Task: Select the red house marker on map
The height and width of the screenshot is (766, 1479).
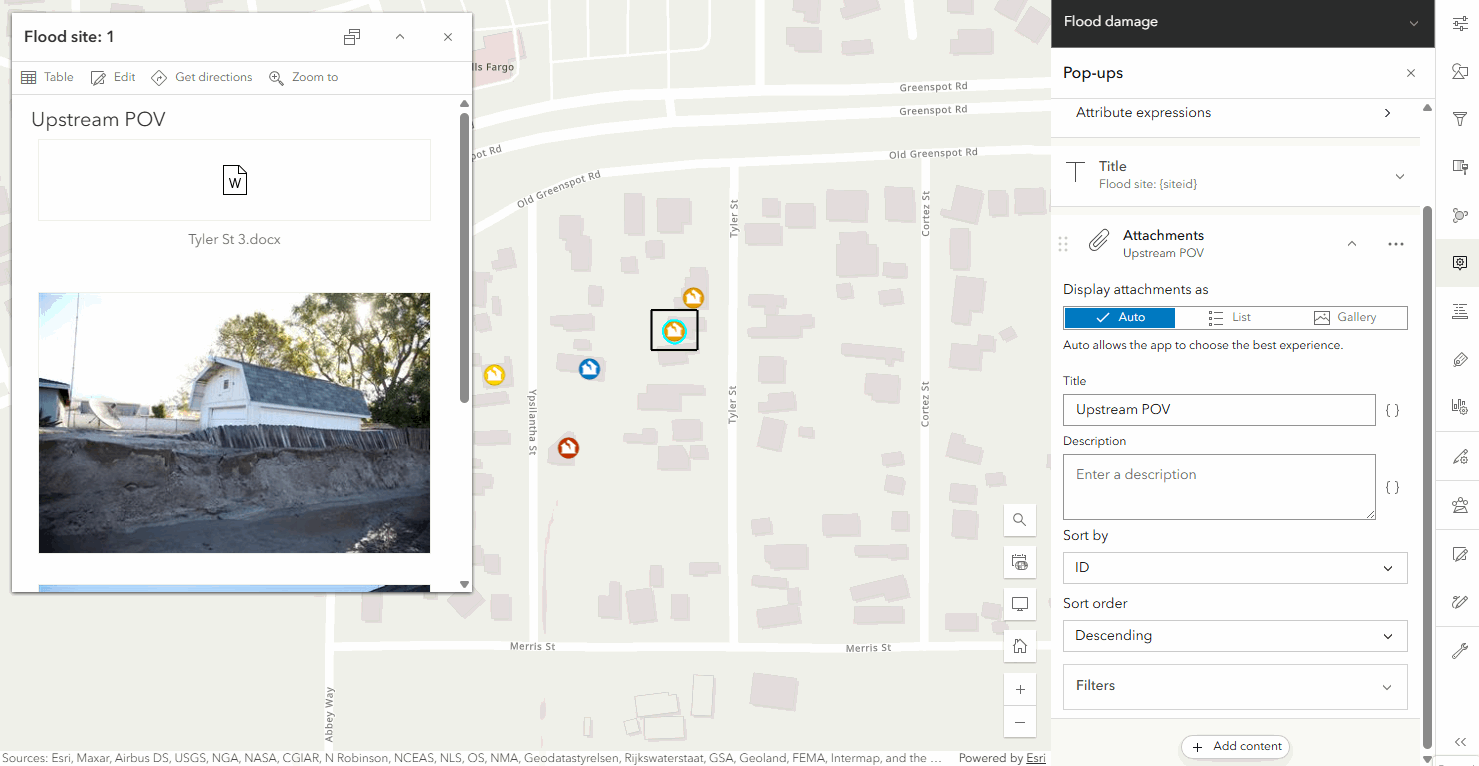Action: click(x=568, y=448)
